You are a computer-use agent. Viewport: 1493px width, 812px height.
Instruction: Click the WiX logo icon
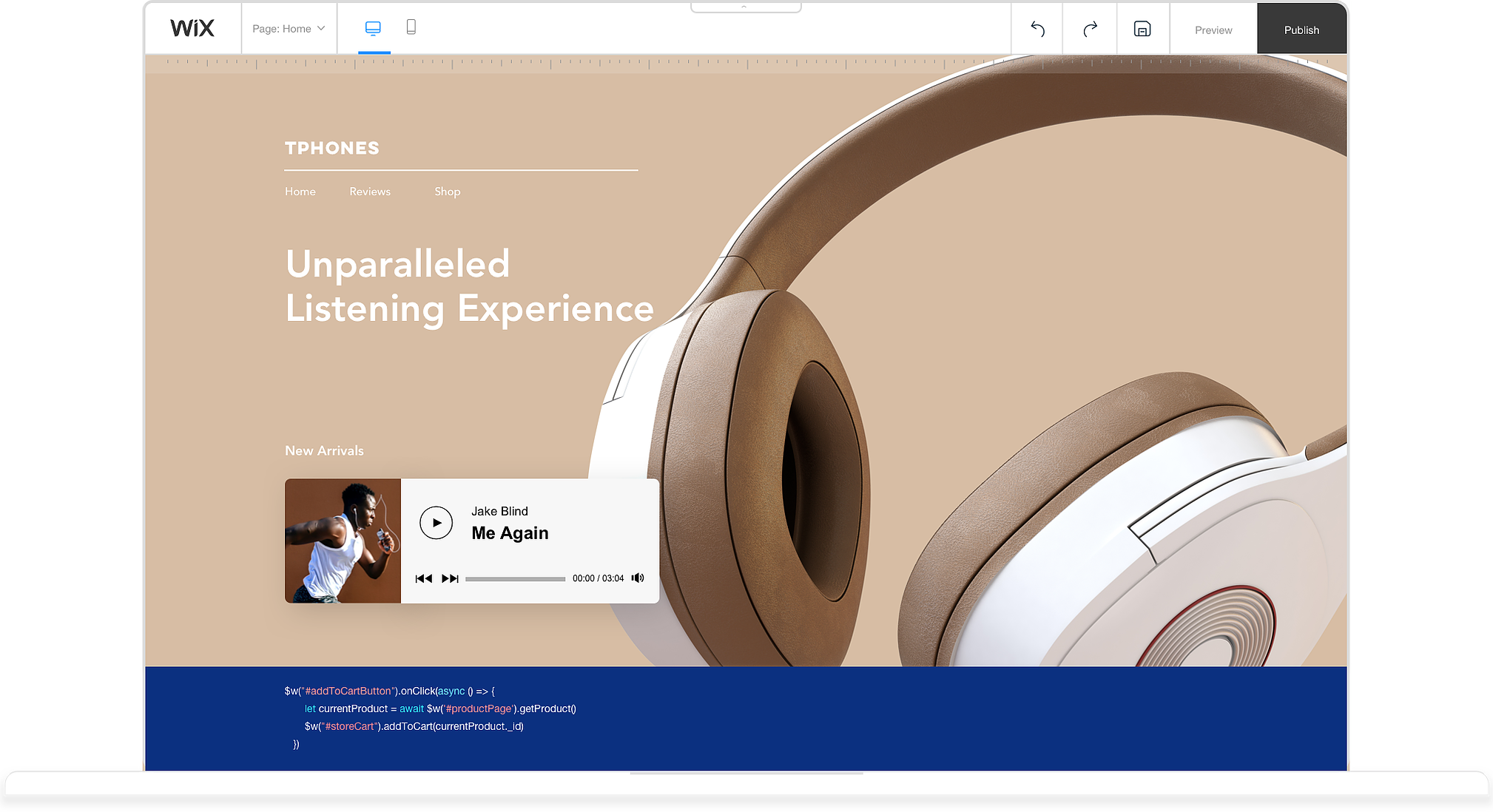click(x=191, y=28)
